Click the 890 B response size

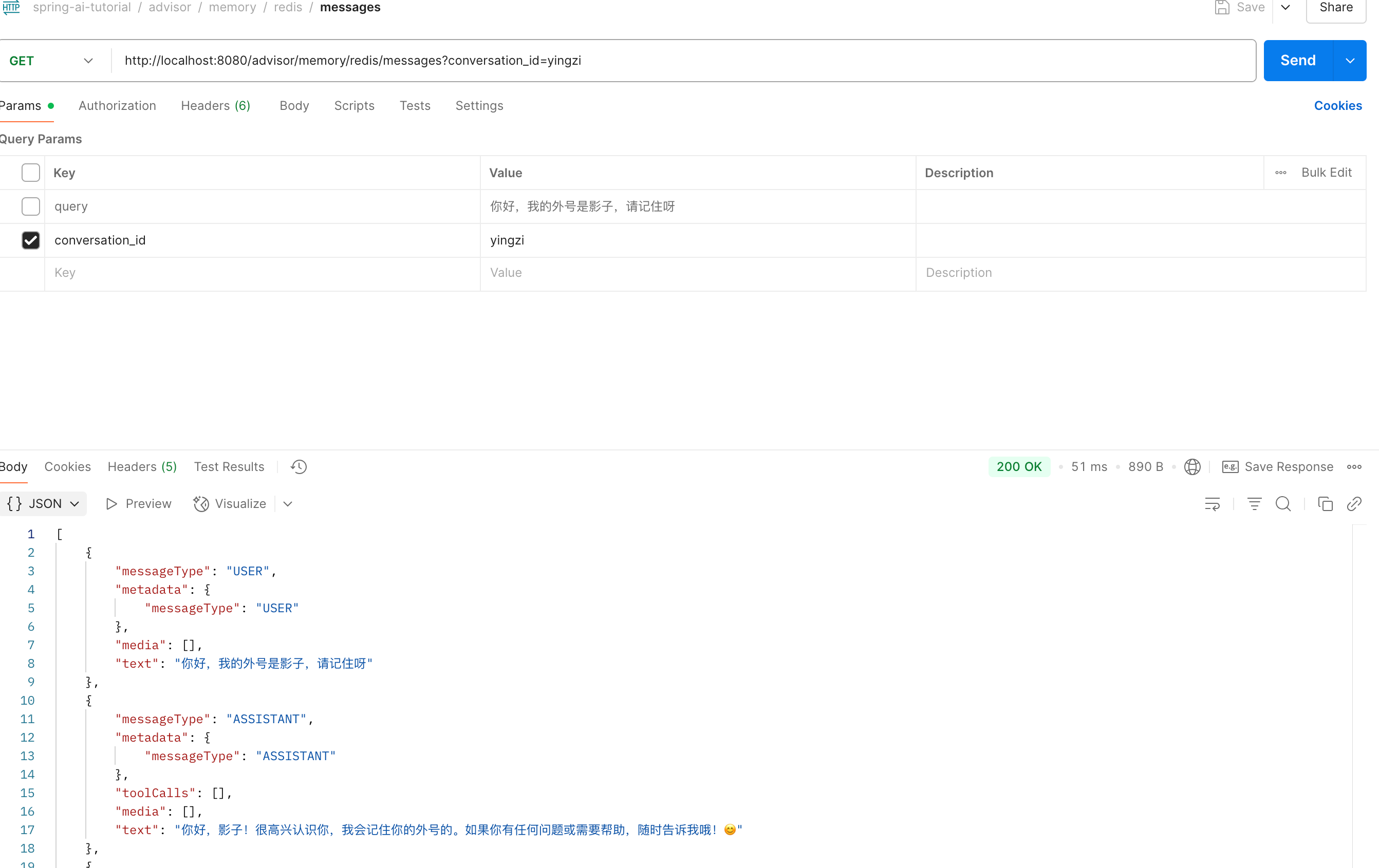(1145, 467)
